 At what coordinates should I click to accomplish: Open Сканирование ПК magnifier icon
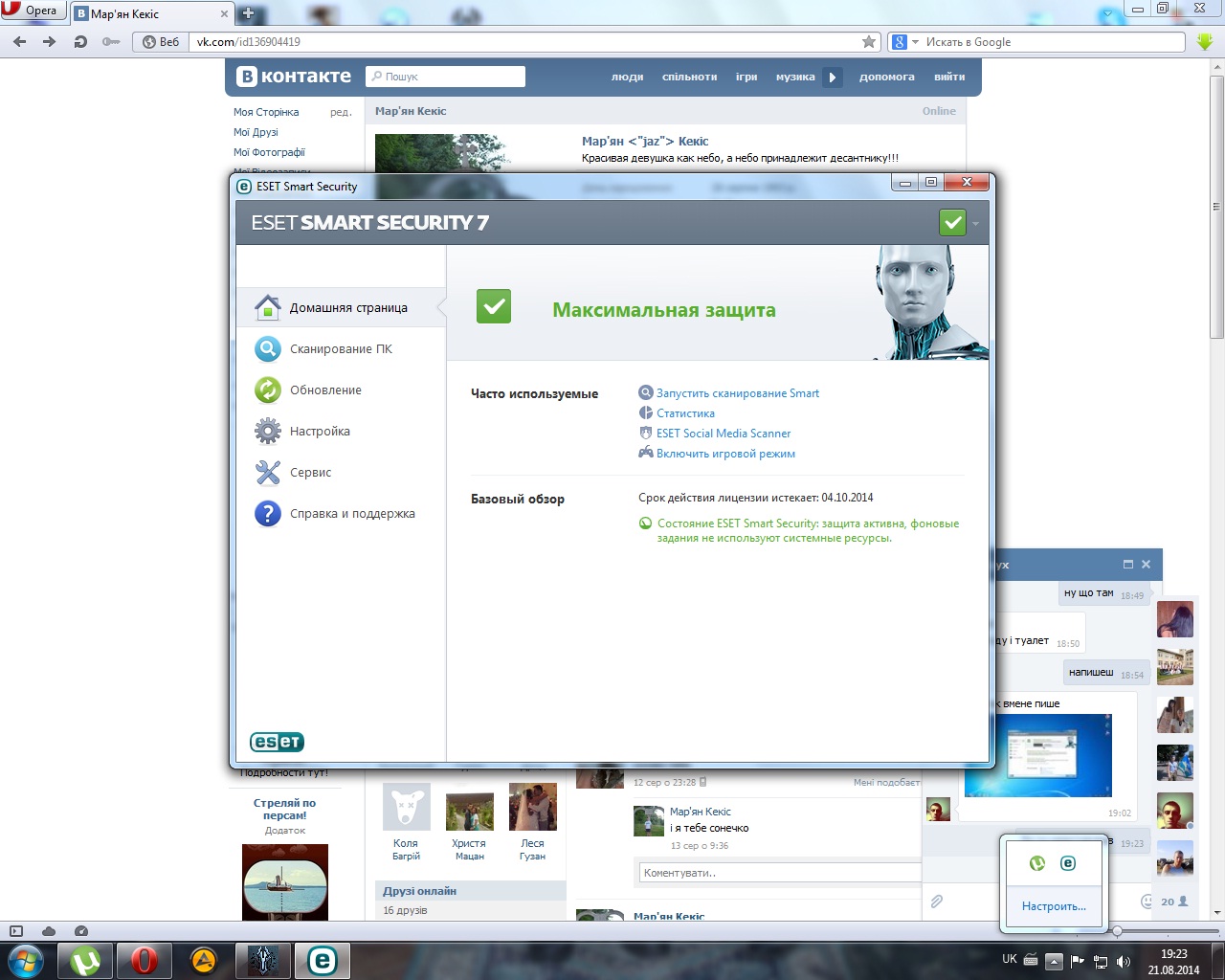(x=267, y=348)
